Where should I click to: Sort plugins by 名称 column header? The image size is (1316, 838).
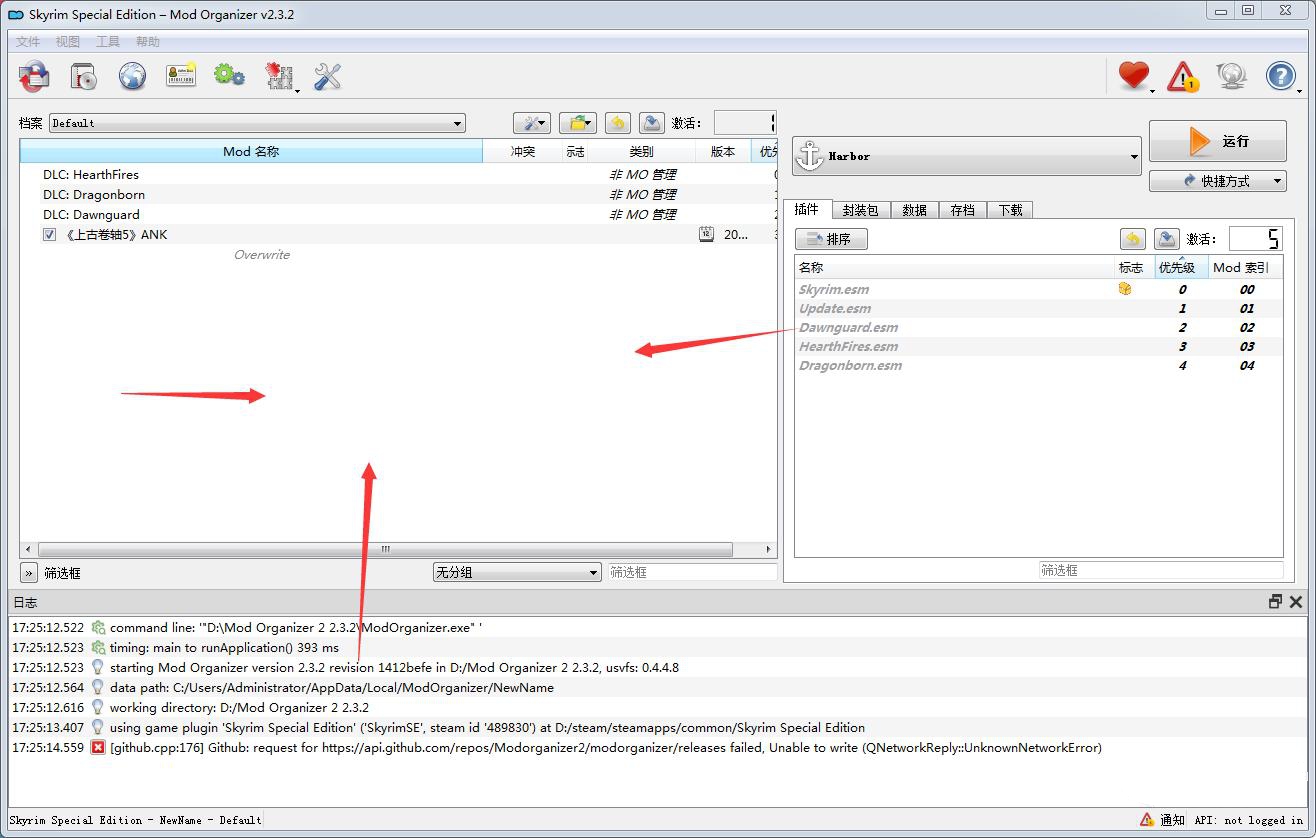955,267
